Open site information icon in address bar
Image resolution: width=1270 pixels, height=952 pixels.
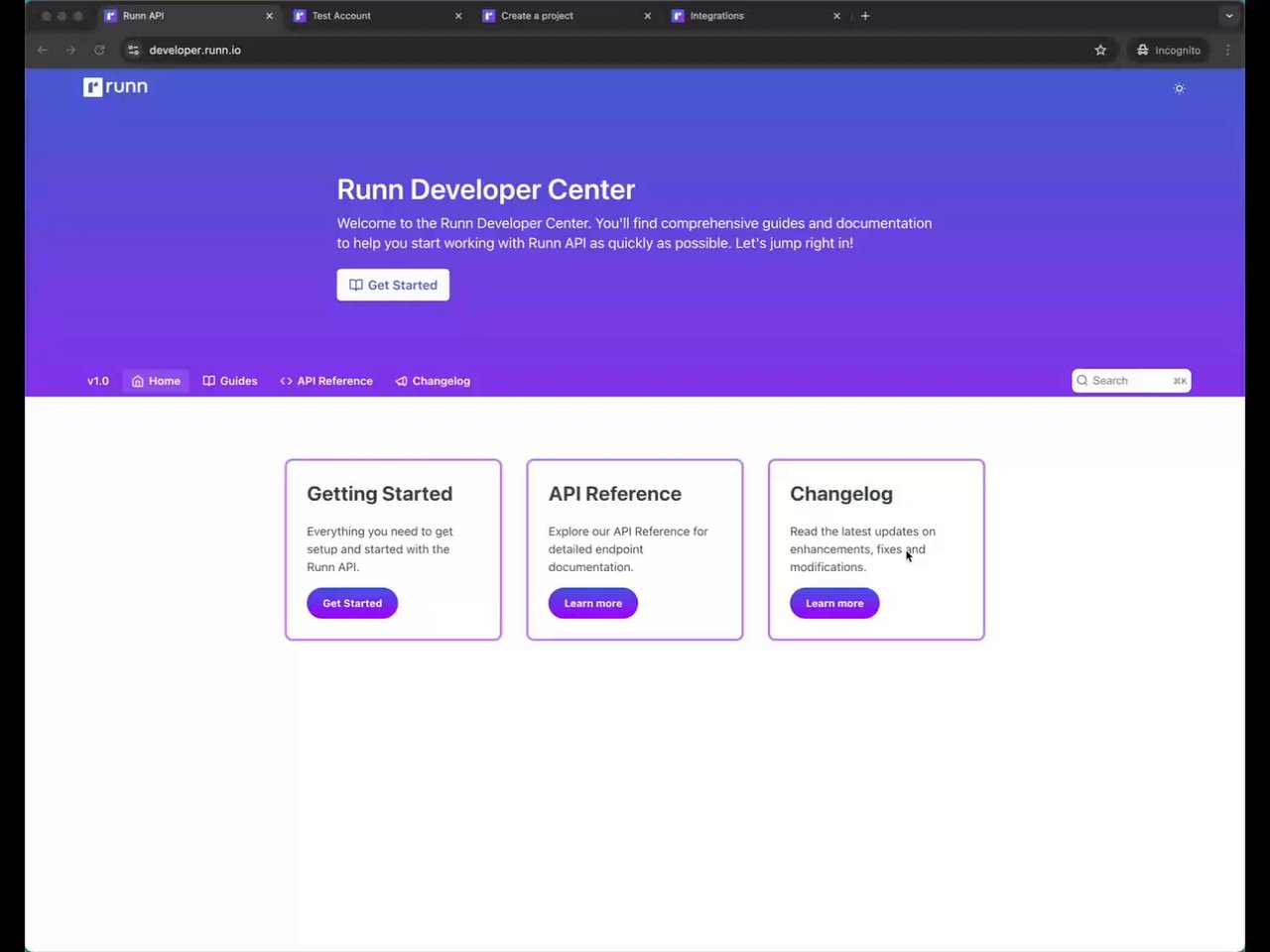[134, 50]
